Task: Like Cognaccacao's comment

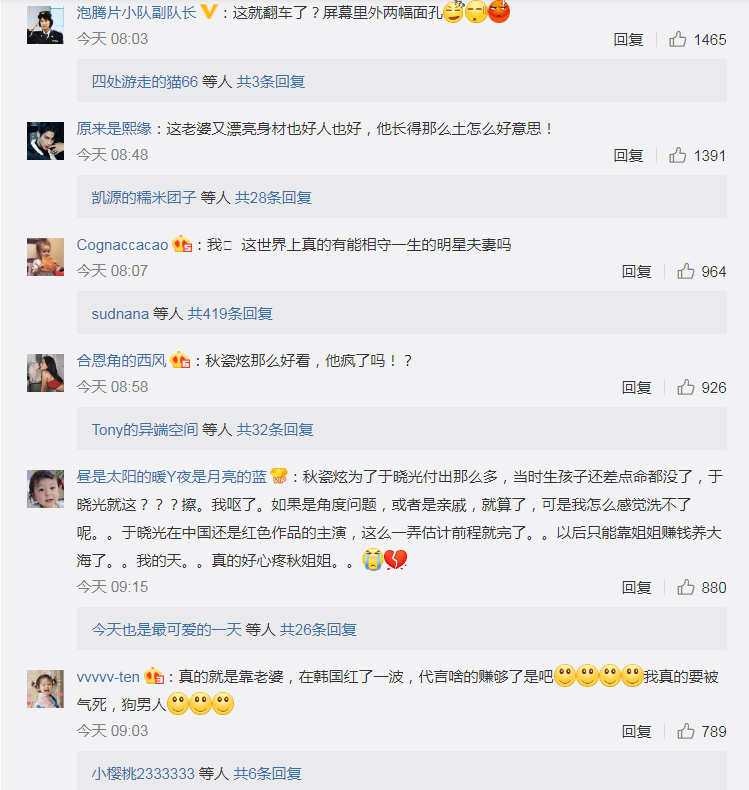Action: 685,271
